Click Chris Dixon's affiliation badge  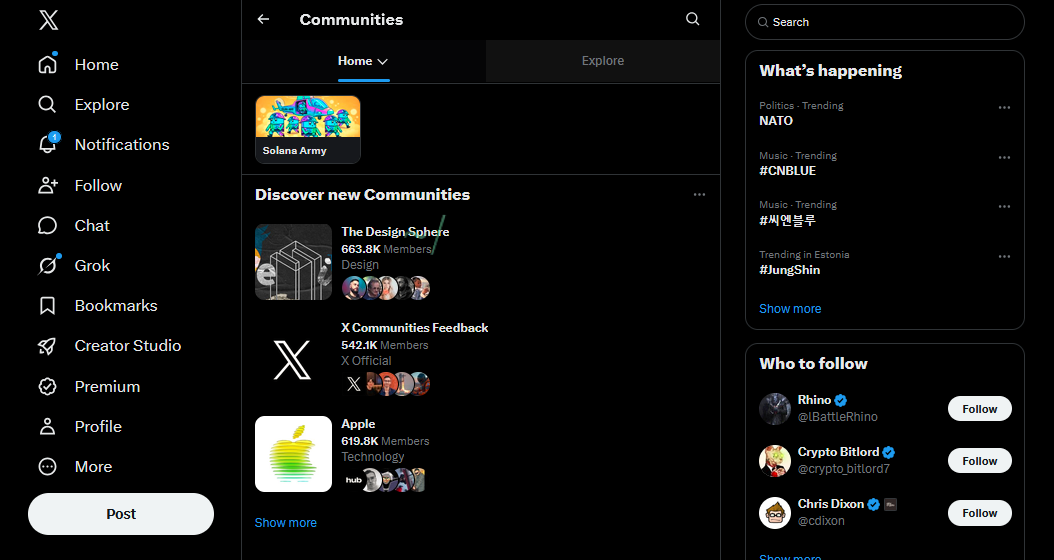point(890,504)
